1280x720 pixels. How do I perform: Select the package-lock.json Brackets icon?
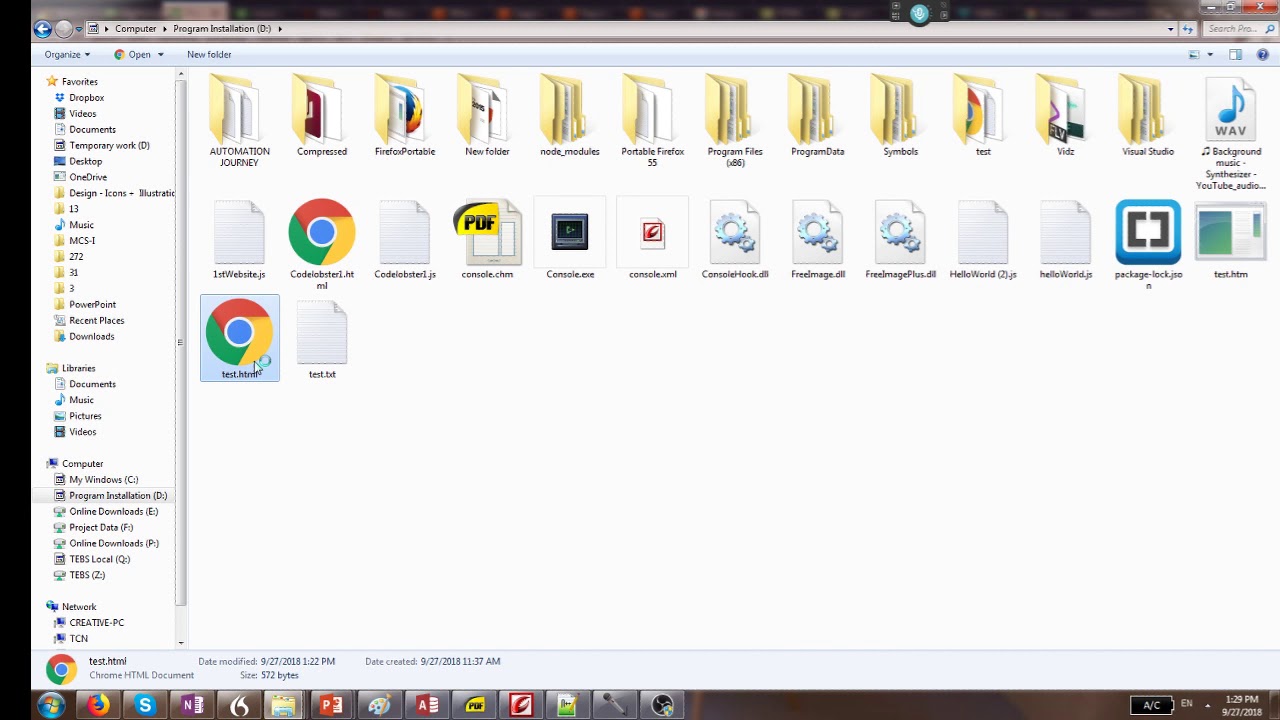coord(1148,232)
